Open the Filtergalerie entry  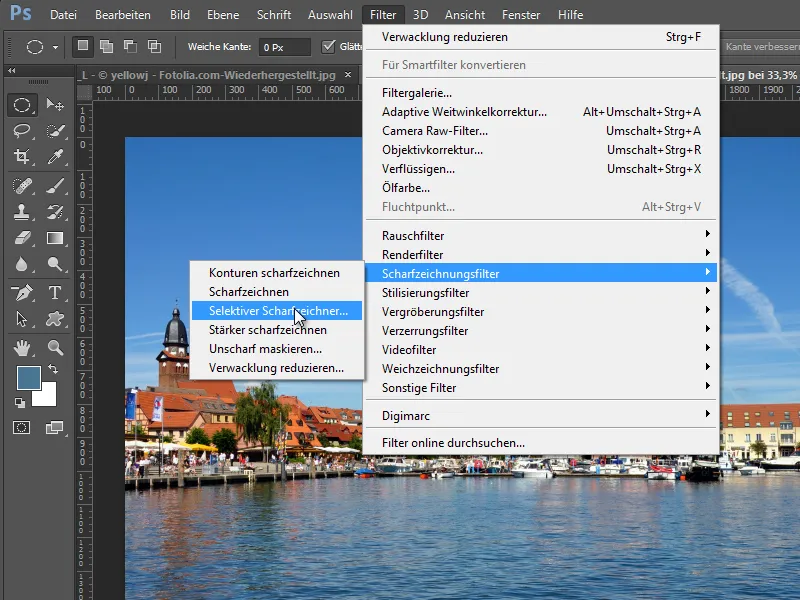(541, 93)
